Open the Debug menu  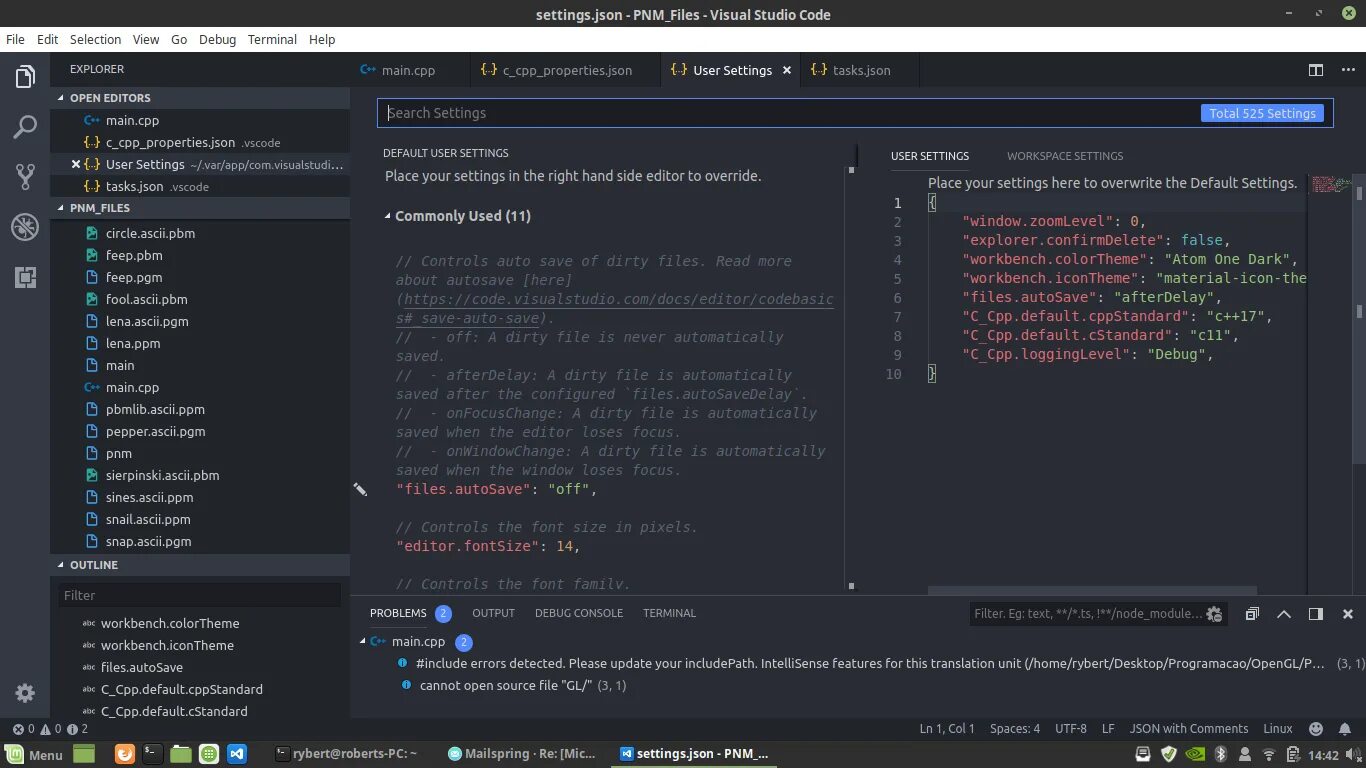click(x=217, y=39)
